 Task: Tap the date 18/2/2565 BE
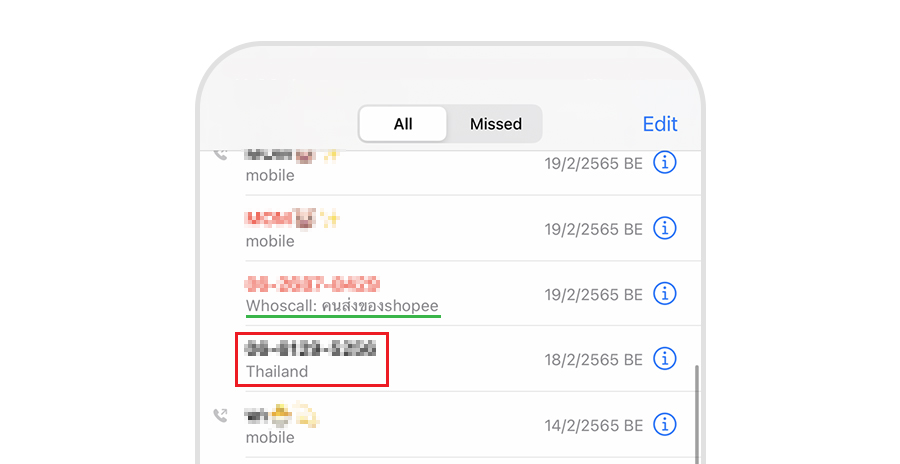pyautogui.click(x=593, y=360)
